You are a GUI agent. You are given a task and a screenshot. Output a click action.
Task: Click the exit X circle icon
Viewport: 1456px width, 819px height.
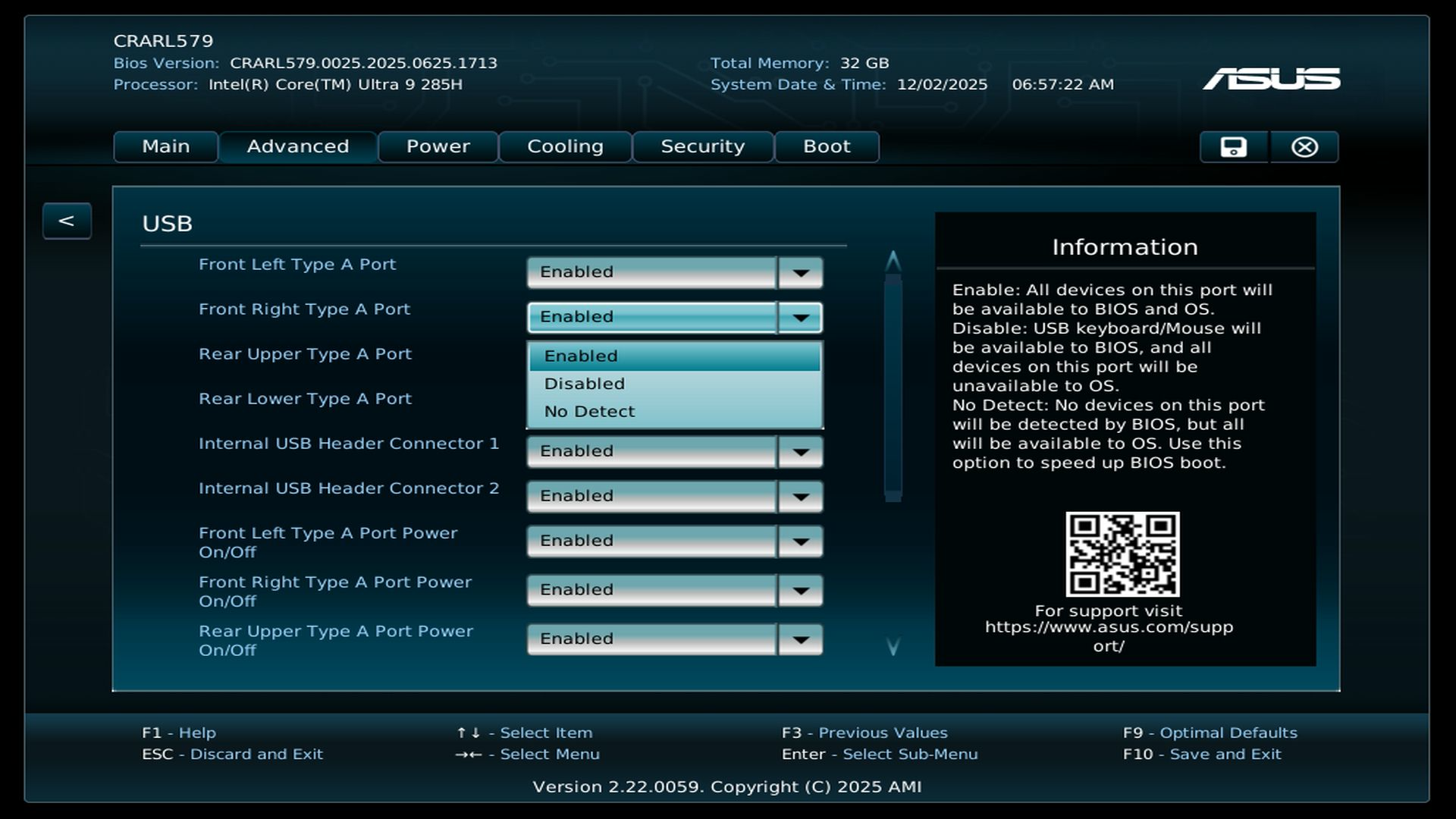(x=1304, y=147)
